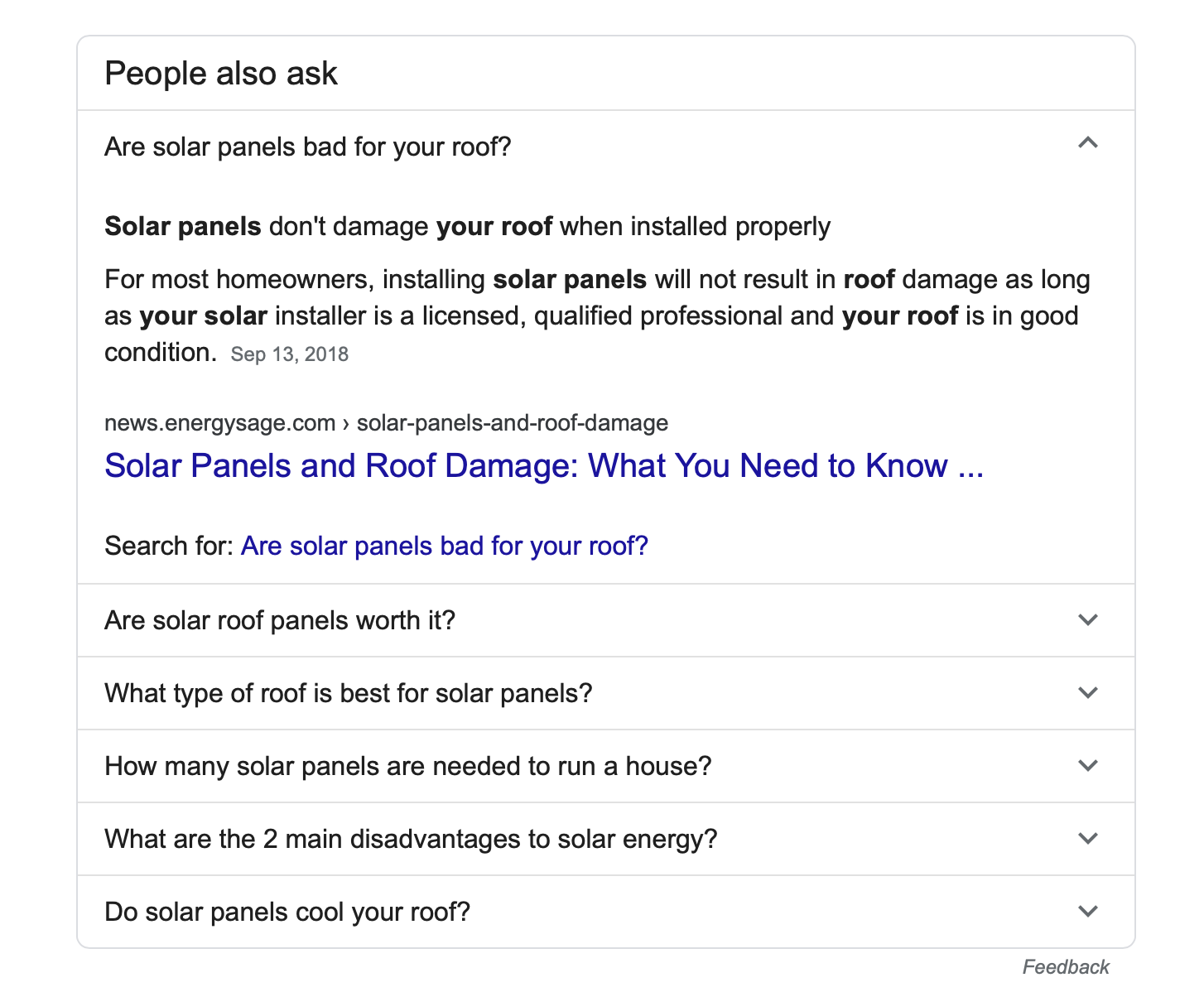Click chevron next to 'What type of roof' question
This screenshot has height=992, width=1204.
(x=1087, y=692)
